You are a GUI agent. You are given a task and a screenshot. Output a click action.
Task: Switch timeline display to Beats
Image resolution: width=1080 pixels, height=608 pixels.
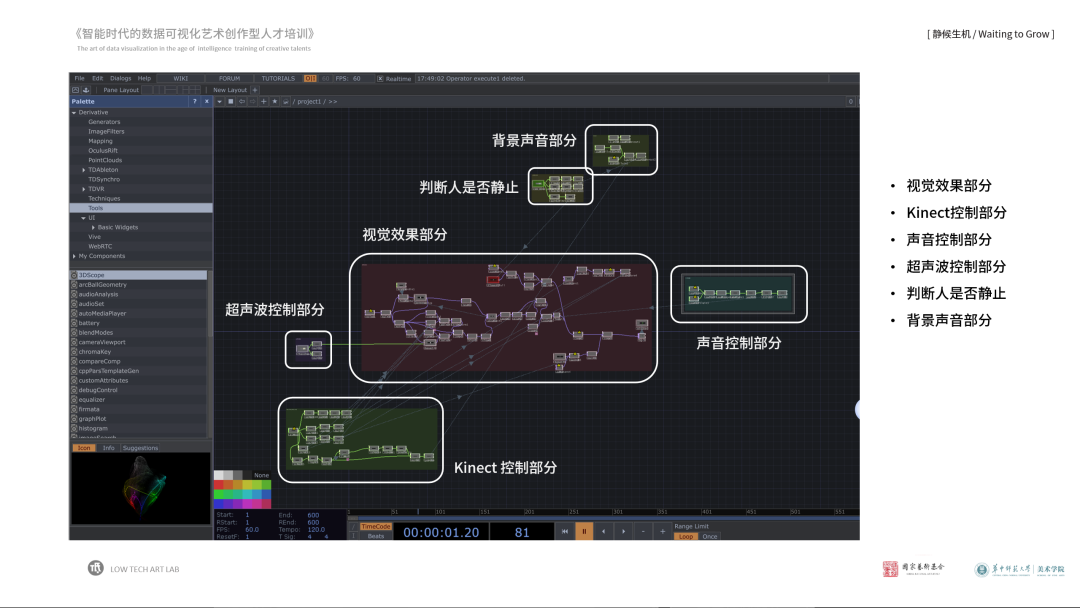click(x=376, y=536)
